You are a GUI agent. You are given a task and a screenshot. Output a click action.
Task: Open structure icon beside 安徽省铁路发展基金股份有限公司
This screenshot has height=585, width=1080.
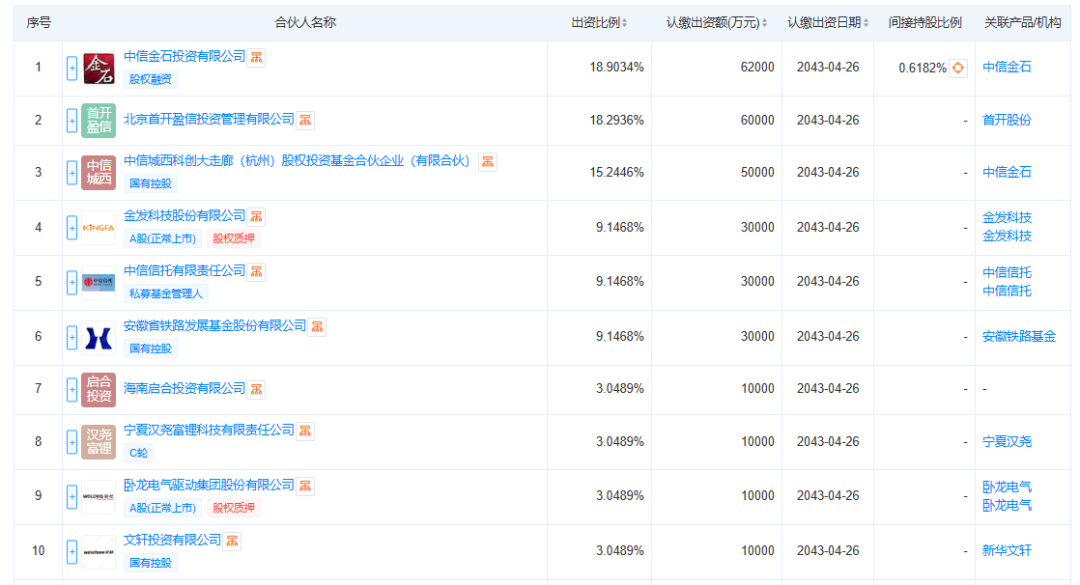pyautogui.click(x=318, y=326)
